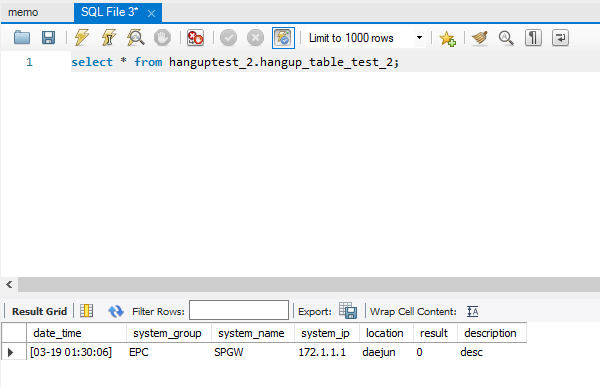This screenshot has height=387, width=600.
Task: Select cell [03-19 01:30:06]
Action: click(x=77, y=352)
